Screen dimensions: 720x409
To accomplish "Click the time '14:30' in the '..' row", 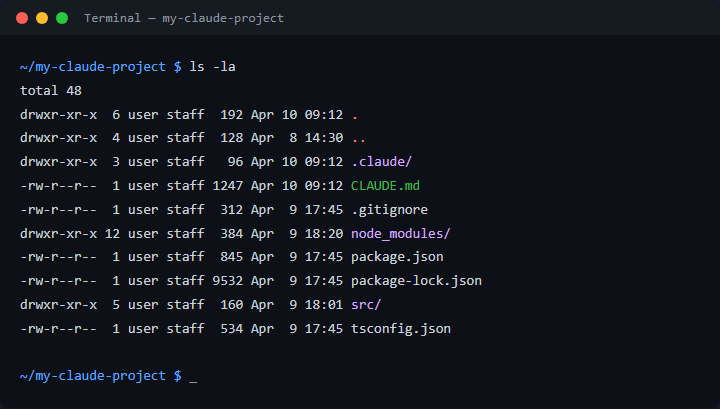I will [x=324, y=138].
